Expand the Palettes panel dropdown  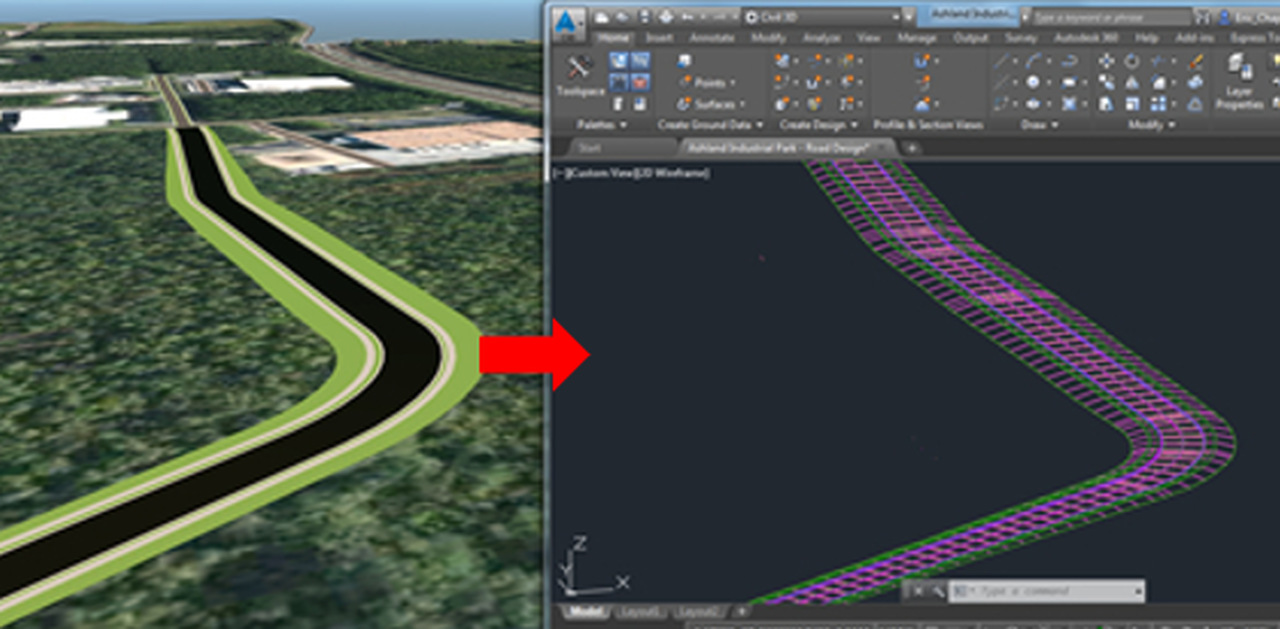(x=602, y=125)
